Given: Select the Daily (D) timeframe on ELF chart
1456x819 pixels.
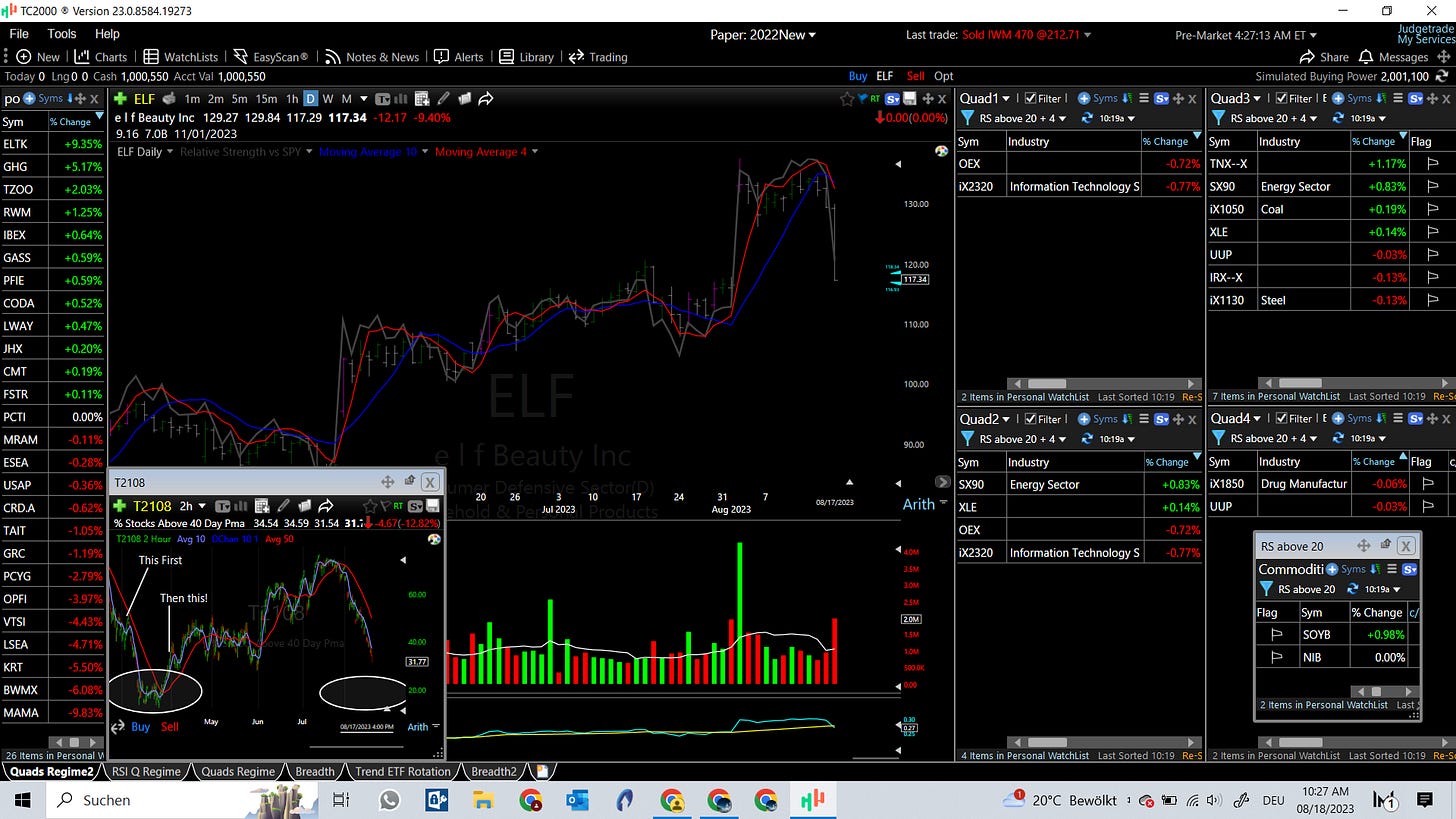Looking at the screenshot, I should point(311,99).
